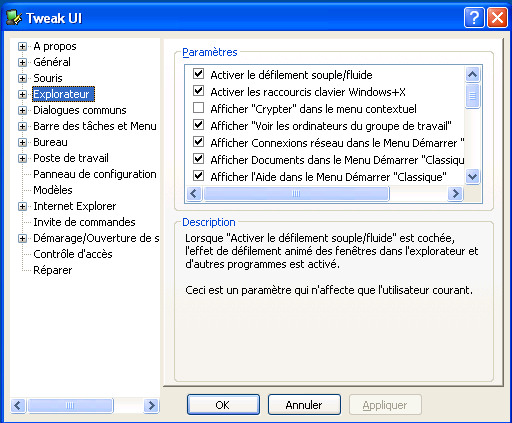Toggle Activer les raccourcis clavier Windows+X
Image resolution: width=512 pixels, height=423 pixels.
pos(199,91)
